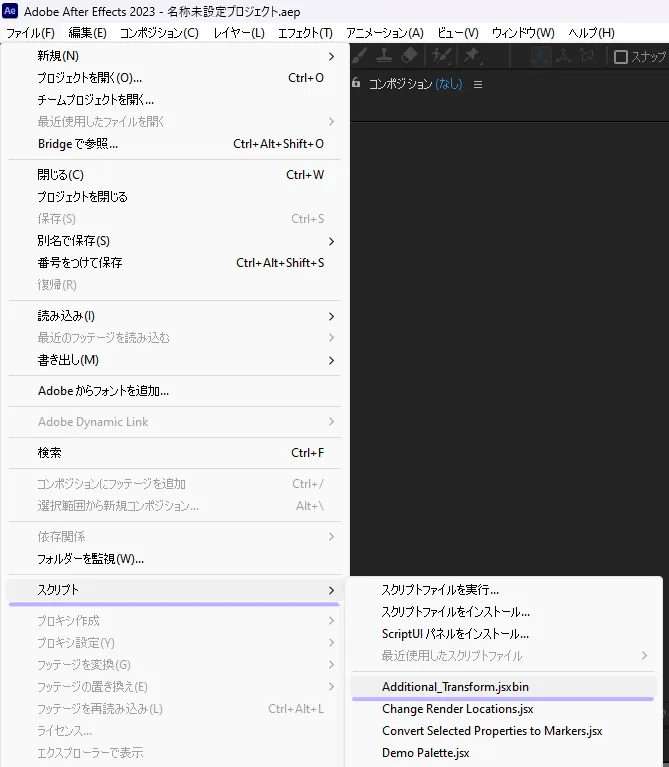
Task: Open the ファイル(F) menu
Action: (30, 33)
